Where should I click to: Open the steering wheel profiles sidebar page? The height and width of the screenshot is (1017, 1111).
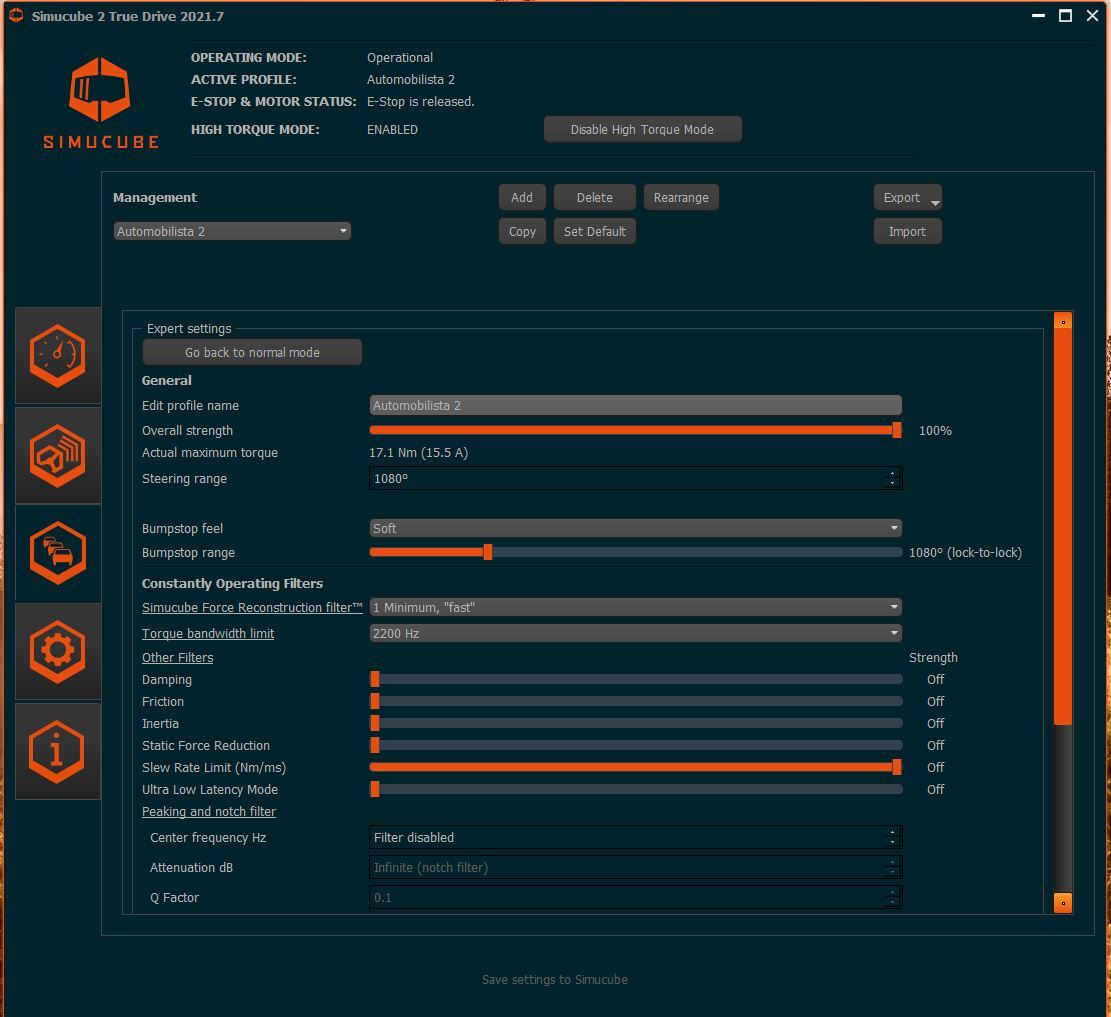point(57,456)
